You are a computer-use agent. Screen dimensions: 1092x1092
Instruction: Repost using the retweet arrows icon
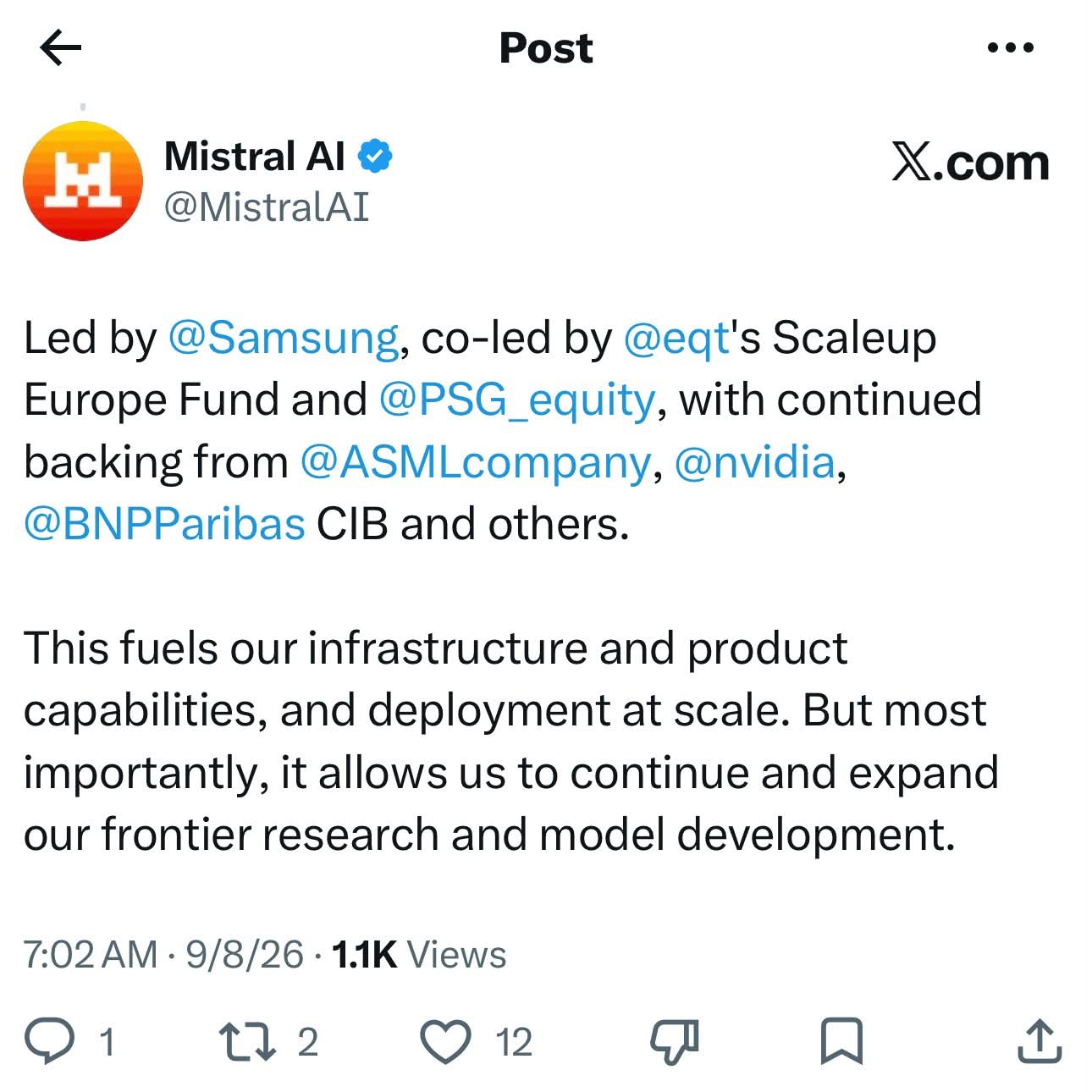pos(247,1041)
